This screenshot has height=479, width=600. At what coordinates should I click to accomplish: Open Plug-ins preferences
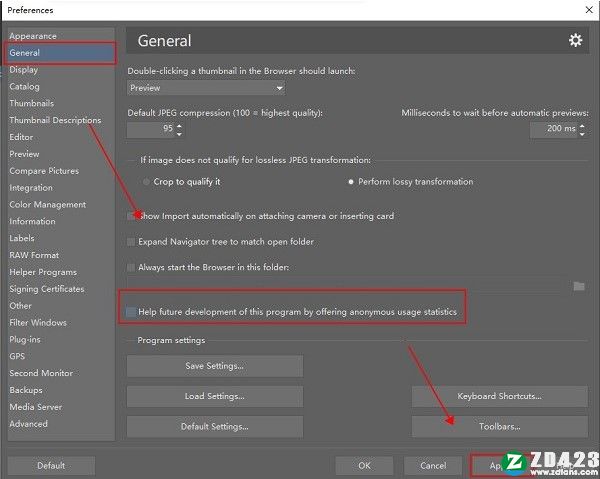25,339
